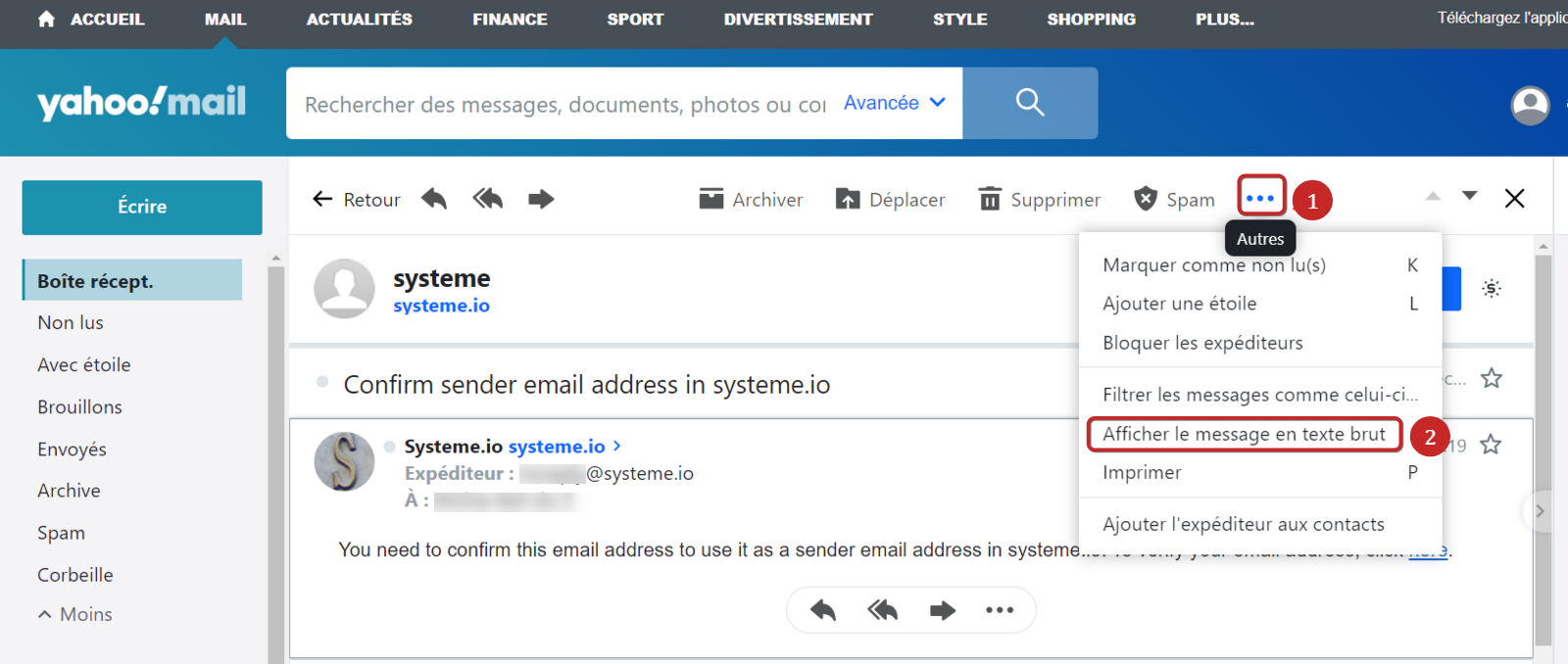Select Marquer comme non lu(s)

1260,265
